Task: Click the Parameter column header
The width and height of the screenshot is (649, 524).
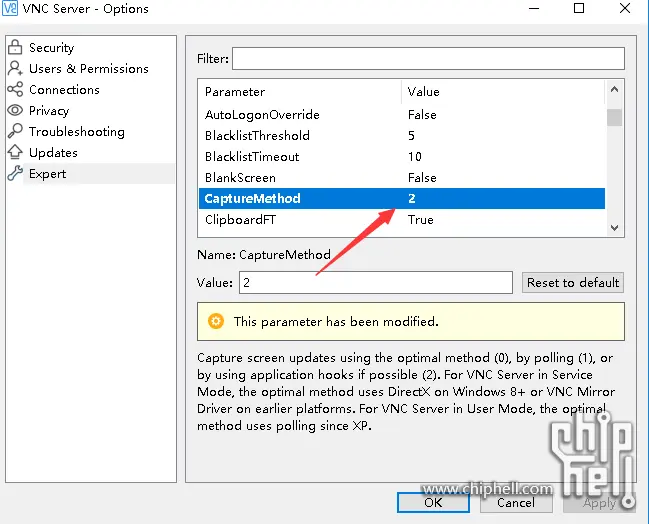Action: (x=300, y=91)
